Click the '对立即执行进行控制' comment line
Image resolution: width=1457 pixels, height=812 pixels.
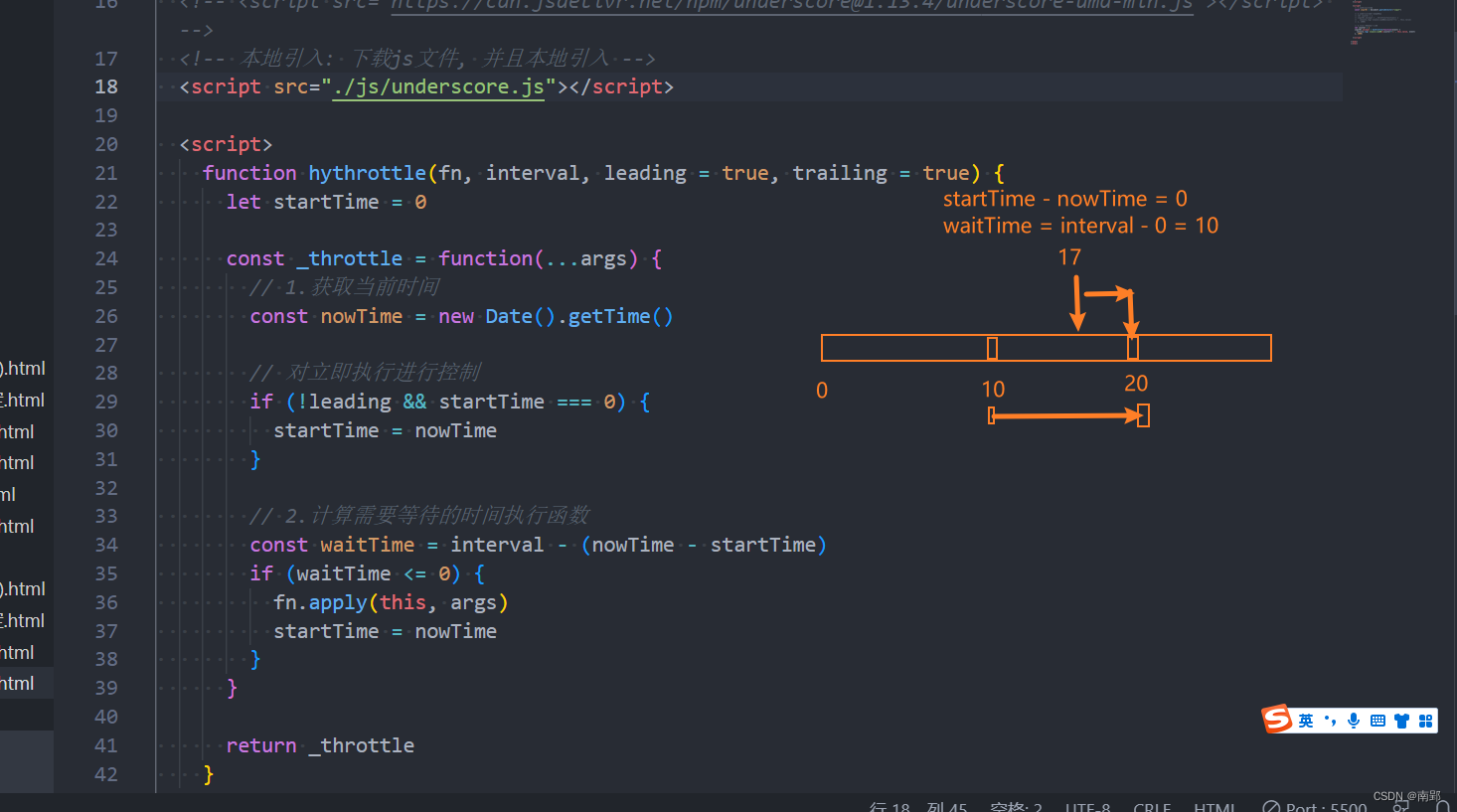pos(366,373)
